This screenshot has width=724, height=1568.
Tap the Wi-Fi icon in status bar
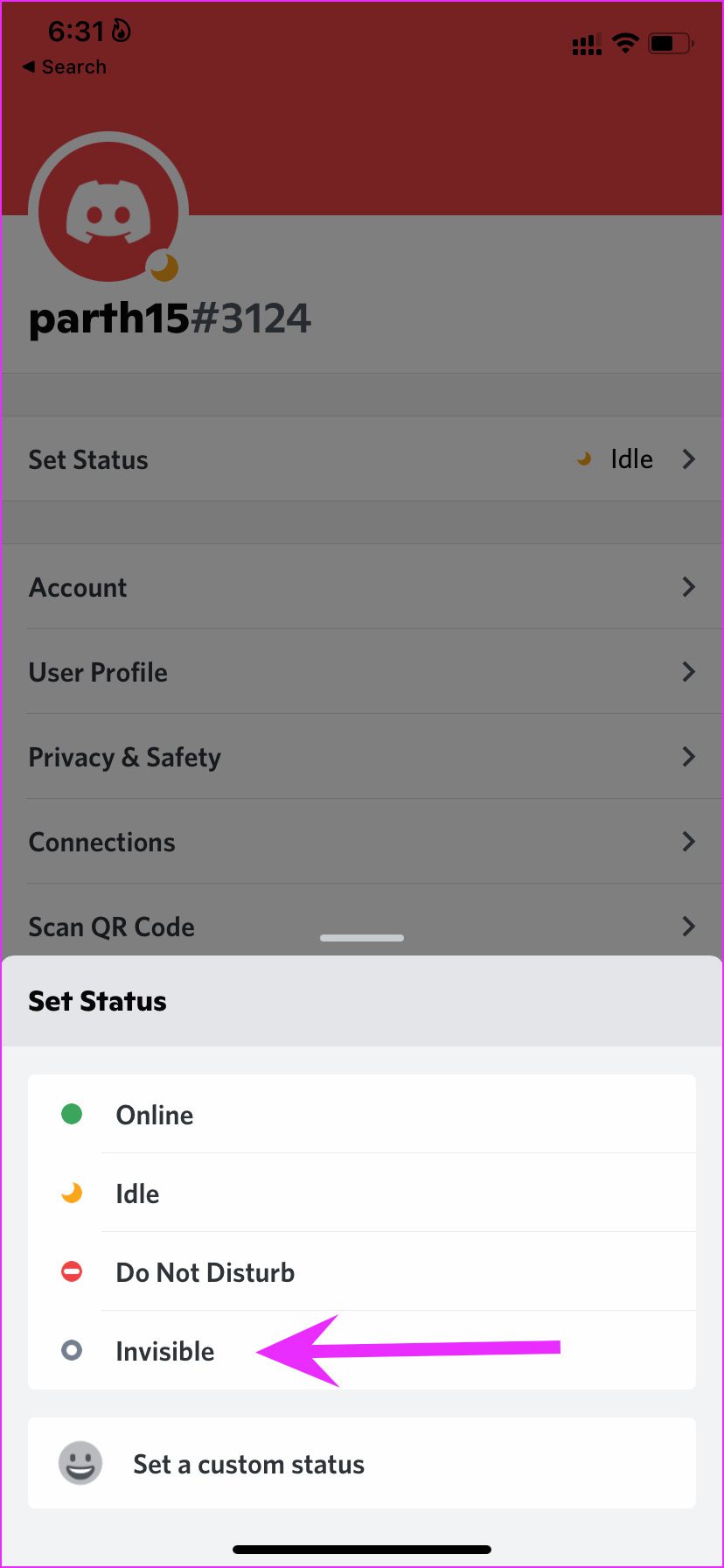(x=625, y=43)
